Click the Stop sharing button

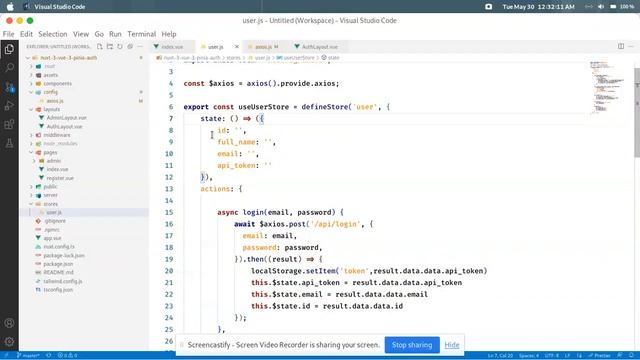(x=412, y=345)
